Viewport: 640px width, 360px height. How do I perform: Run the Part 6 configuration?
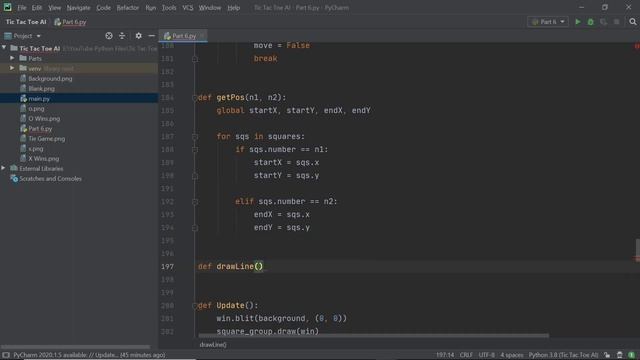point(578,22)
